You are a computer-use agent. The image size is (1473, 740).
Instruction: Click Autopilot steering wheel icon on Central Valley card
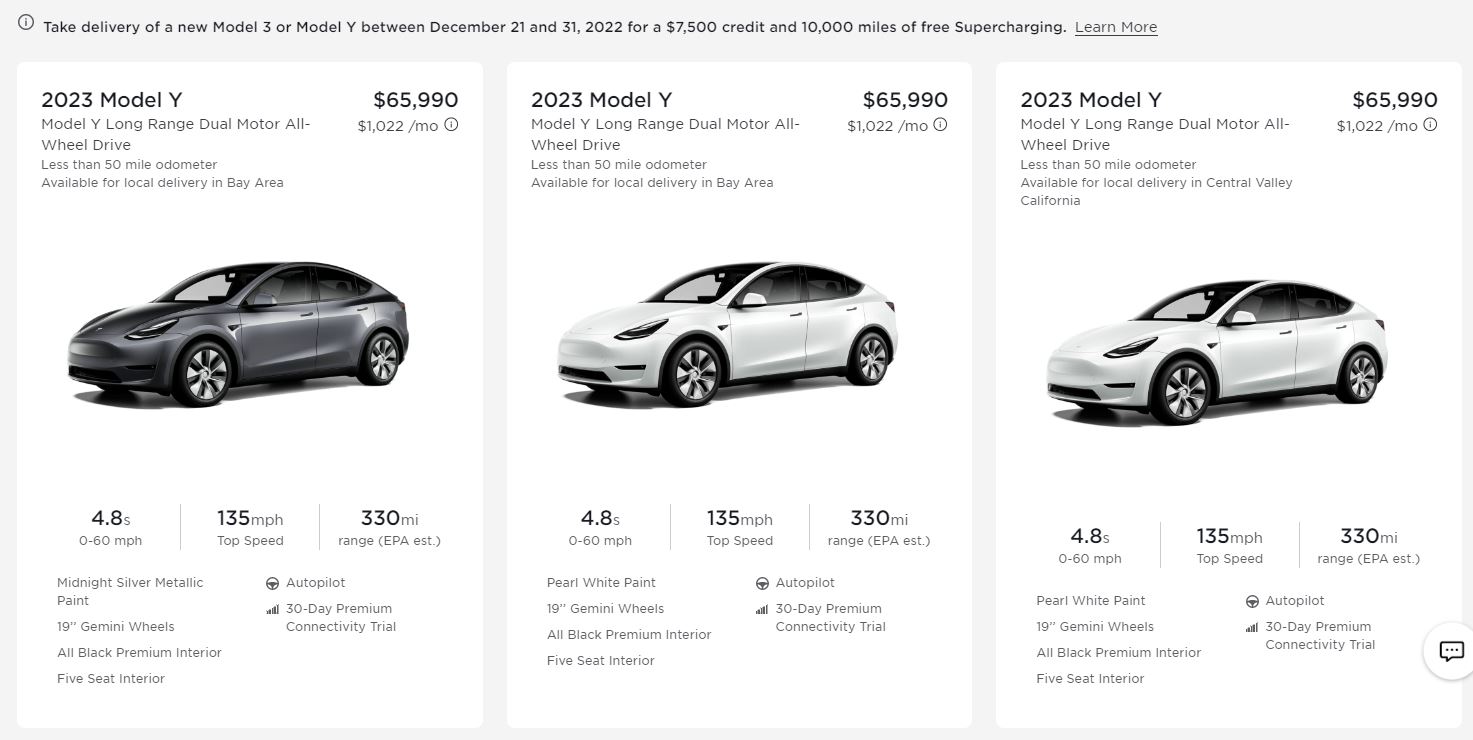(1252, 601)
